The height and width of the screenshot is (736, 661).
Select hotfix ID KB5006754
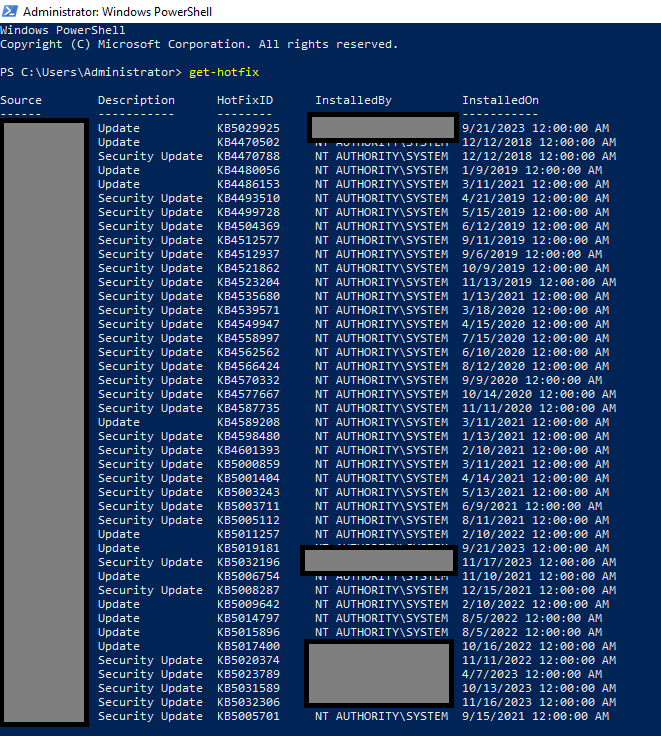point(248,576)
